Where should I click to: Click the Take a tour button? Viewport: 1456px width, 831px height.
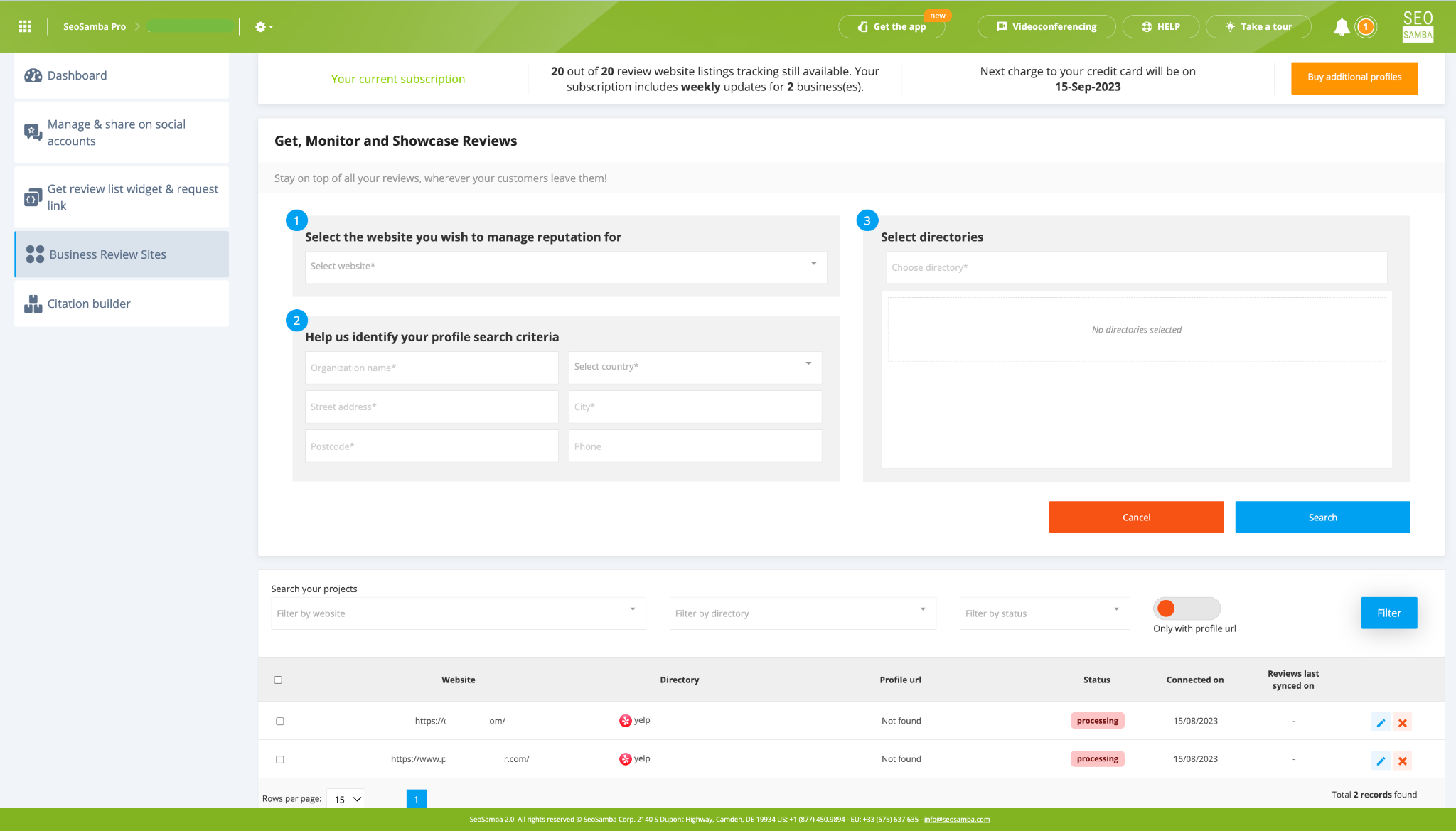(x=1258, y=26)
